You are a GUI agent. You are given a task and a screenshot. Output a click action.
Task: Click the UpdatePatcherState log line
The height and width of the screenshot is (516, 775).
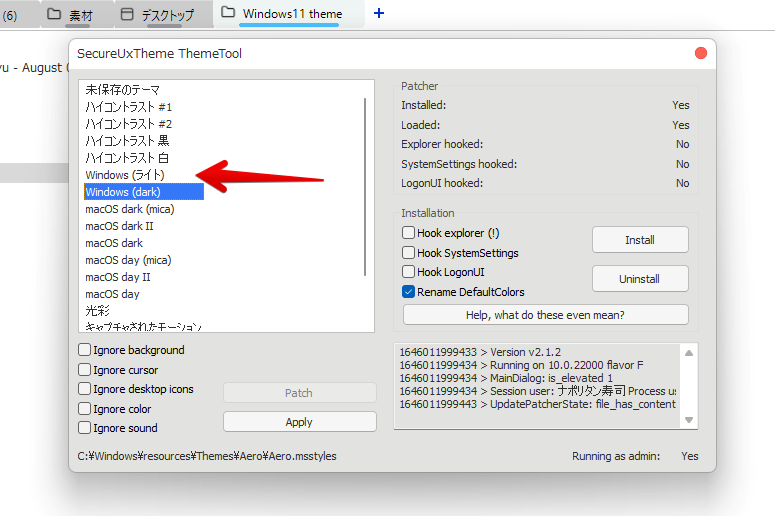pyautogui.click(x=538, y=404)
